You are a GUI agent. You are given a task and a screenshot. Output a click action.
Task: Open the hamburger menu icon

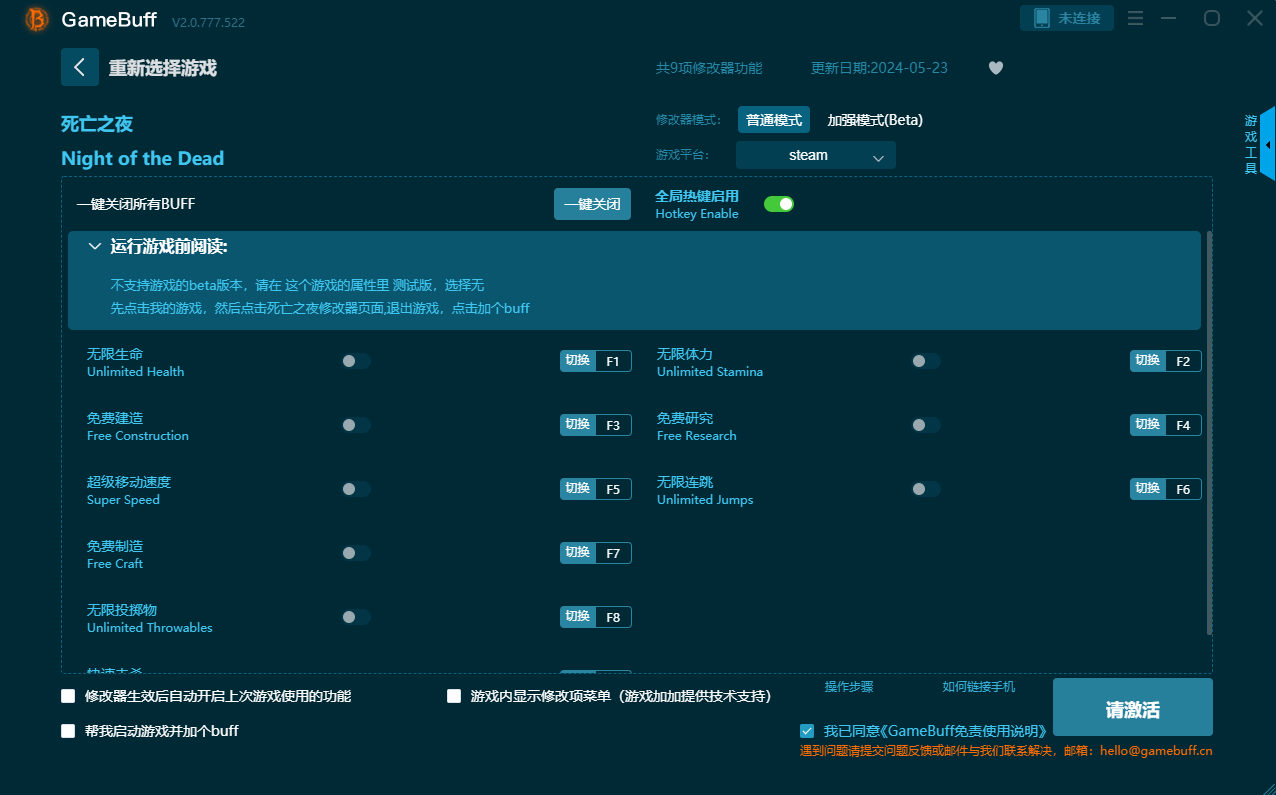1135,19
